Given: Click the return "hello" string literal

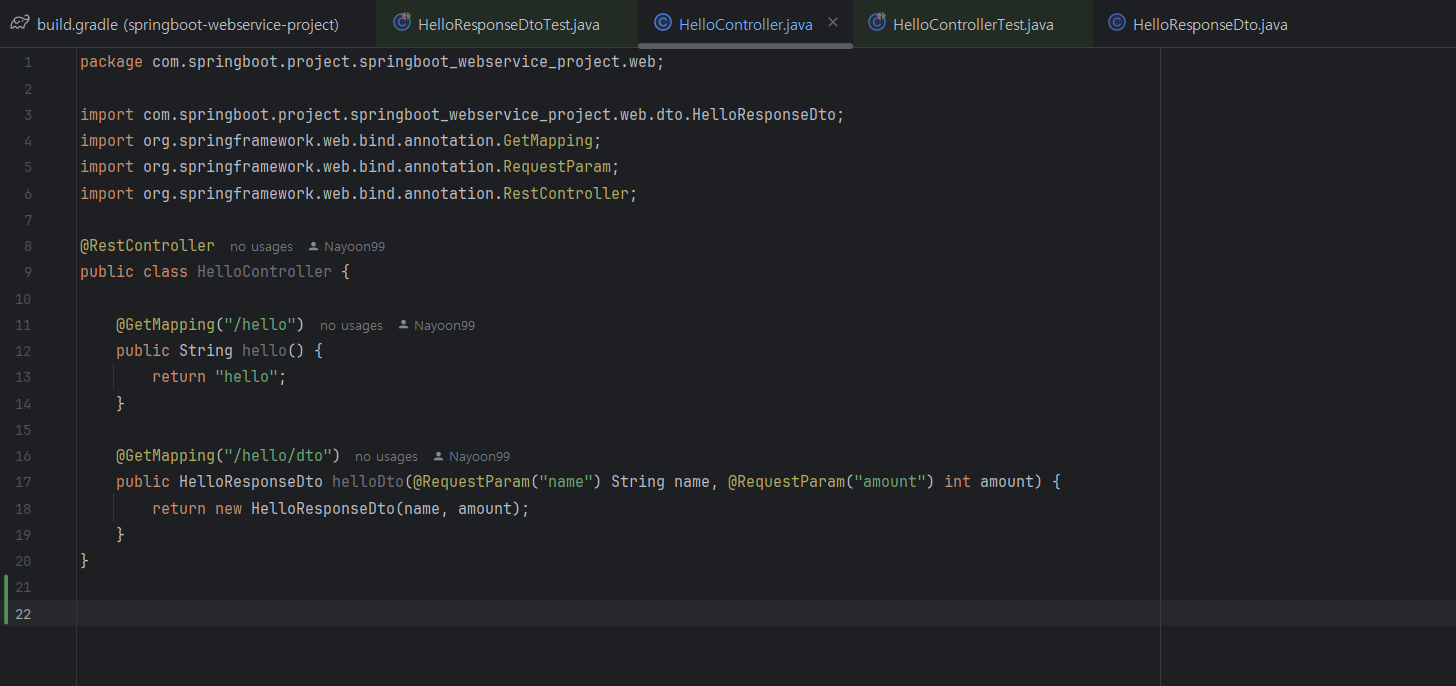Looking at the screenshot, I should click(x=246, y=377).
